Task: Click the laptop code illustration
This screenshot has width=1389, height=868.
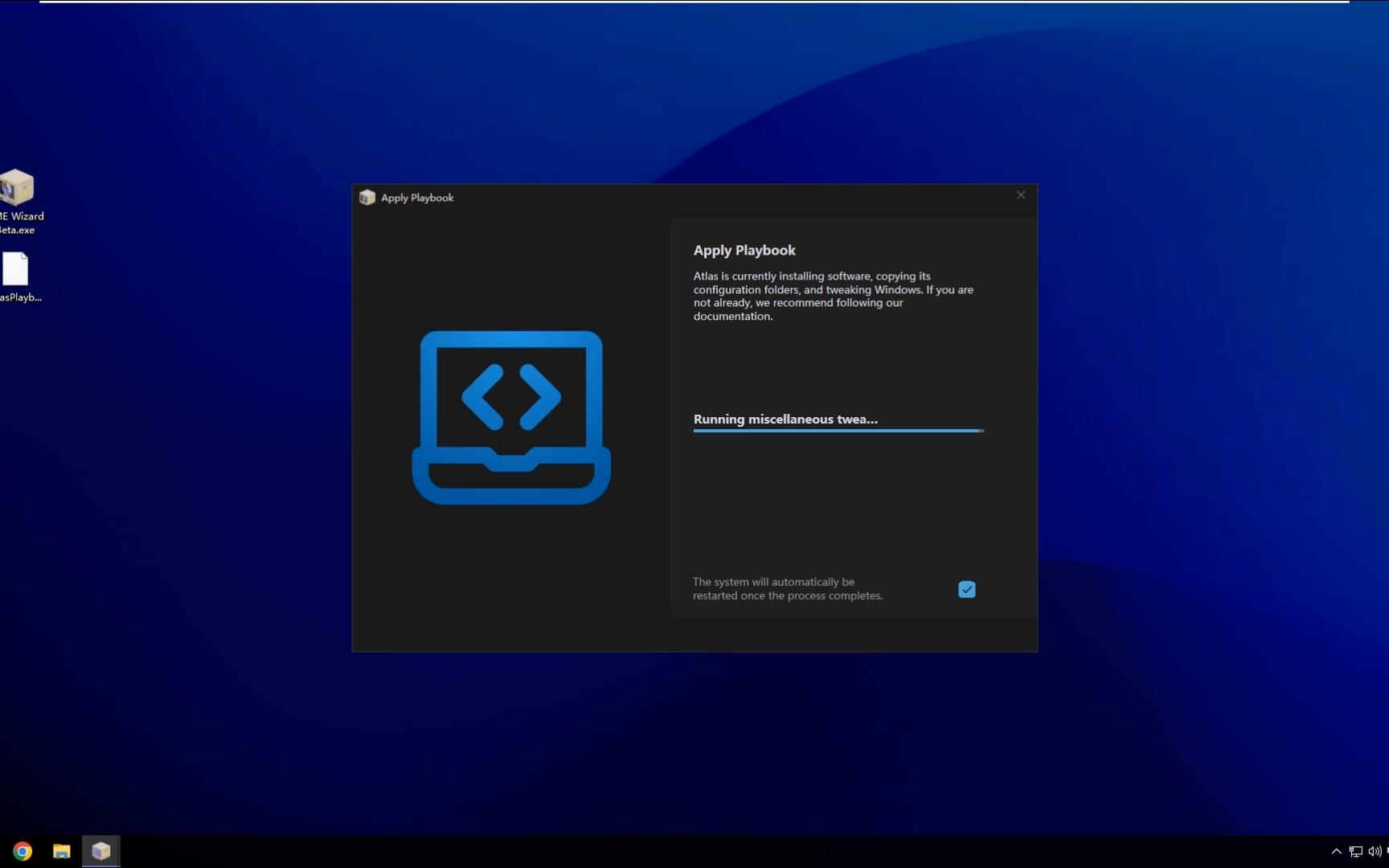Action: click(511, 417)
